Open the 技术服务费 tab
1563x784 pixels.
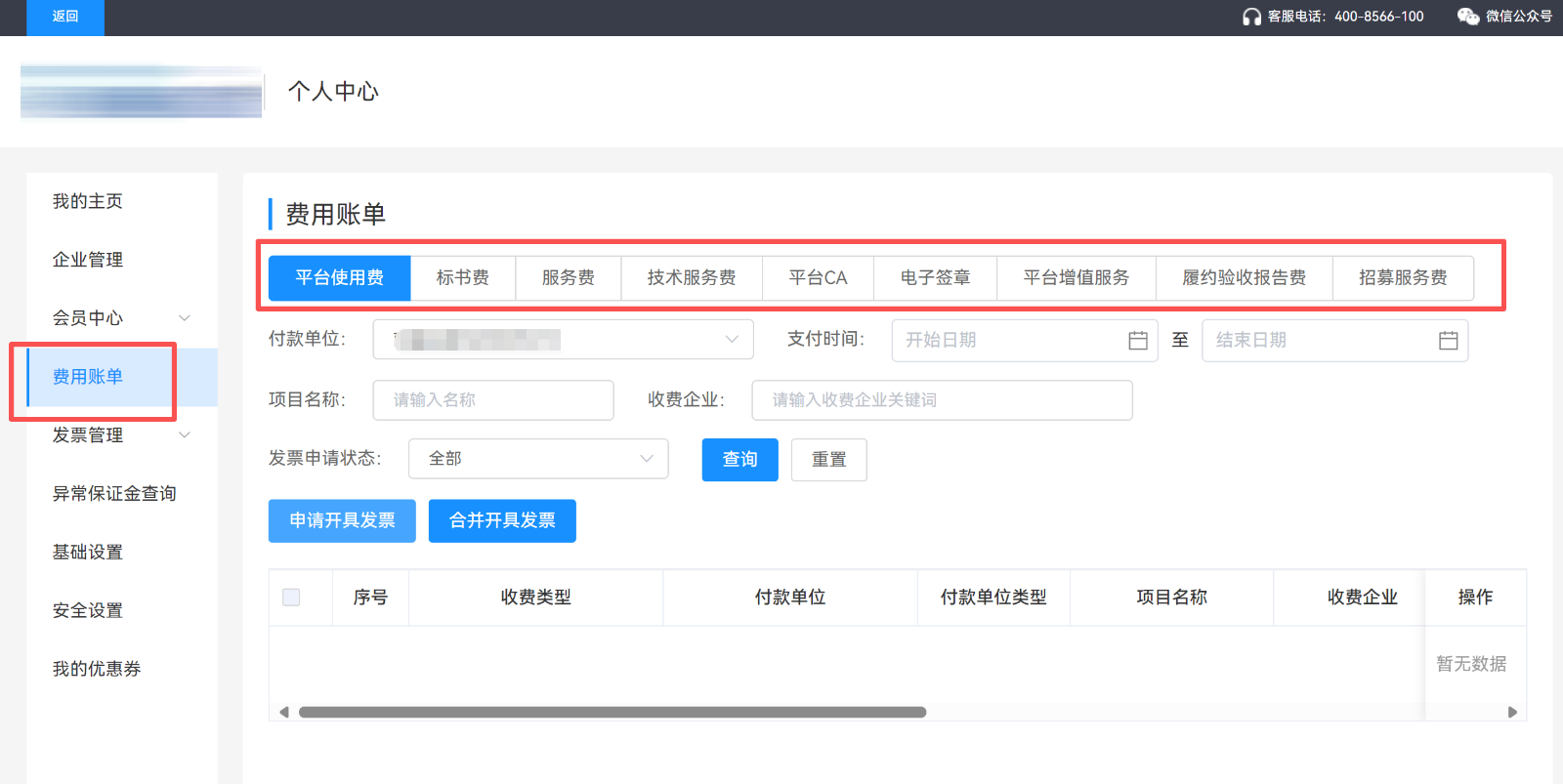click(692, 278)
